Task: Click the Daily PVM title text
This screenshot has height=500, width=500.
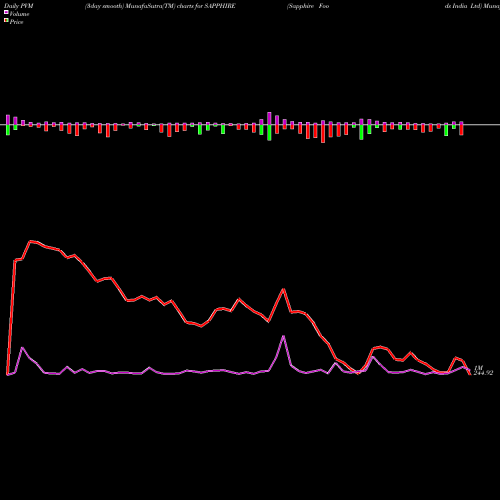Action: (x=19, y=6)
